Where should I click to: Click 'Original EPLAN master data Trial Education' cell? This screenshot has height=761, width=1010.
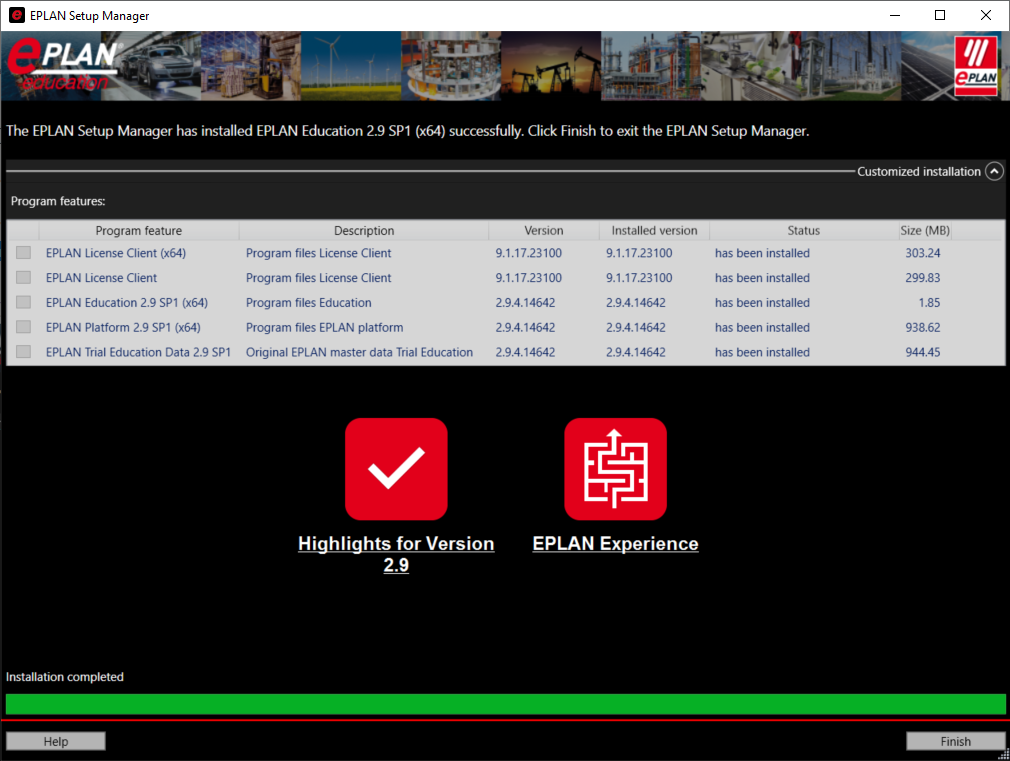[359, 352]
